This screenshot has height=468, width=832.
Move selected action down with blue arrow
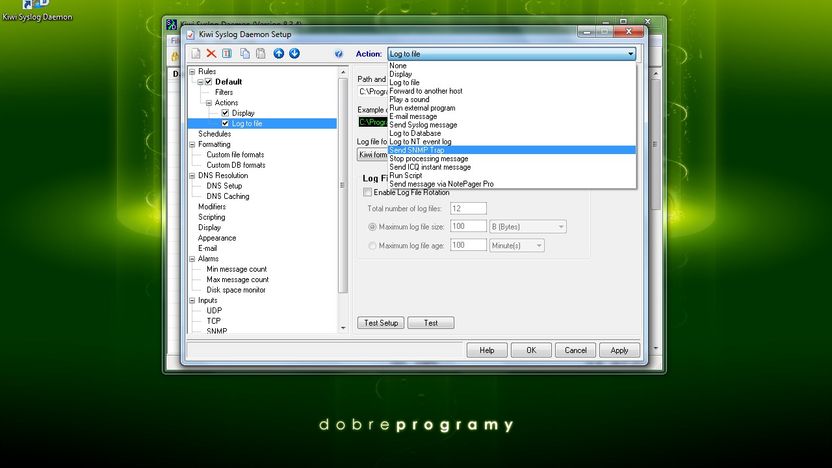(294, 53)
